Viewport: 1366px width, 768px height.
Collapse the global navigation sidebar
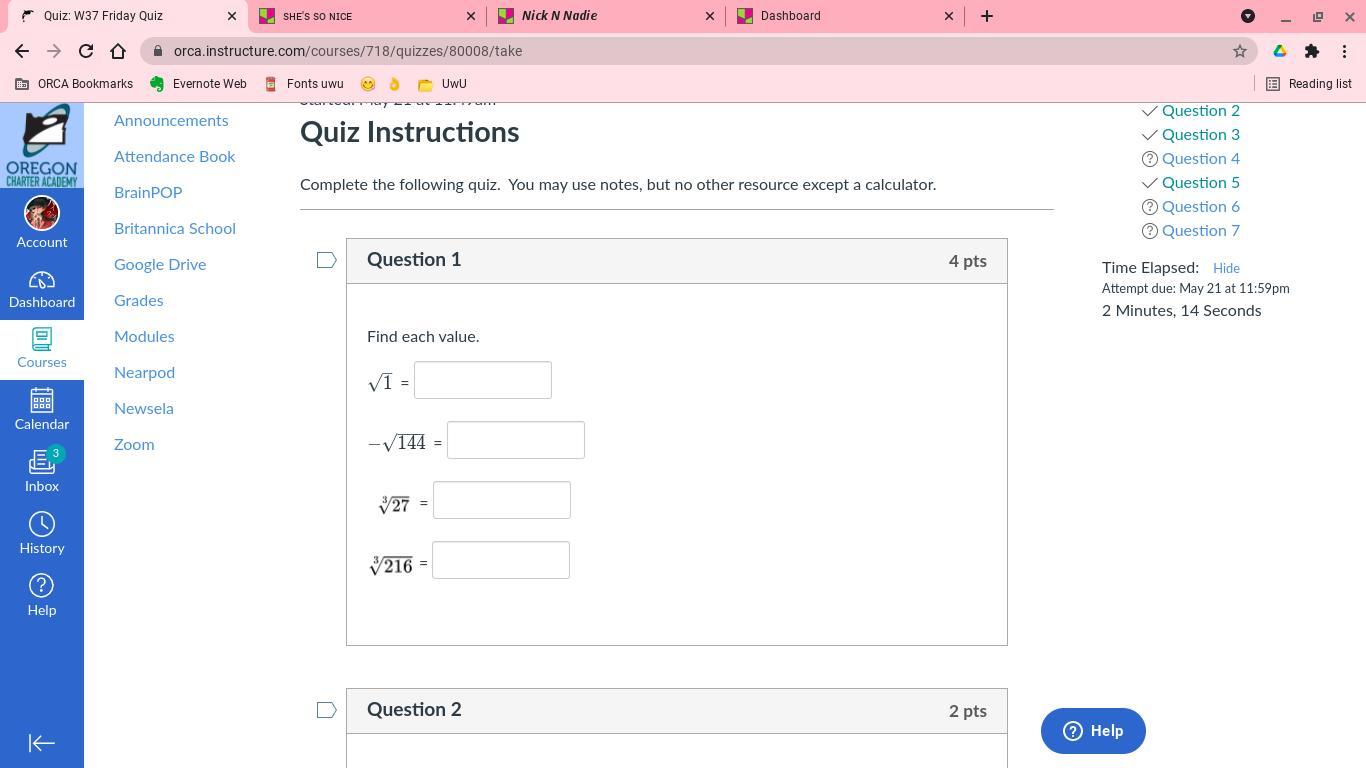[42, 743]
